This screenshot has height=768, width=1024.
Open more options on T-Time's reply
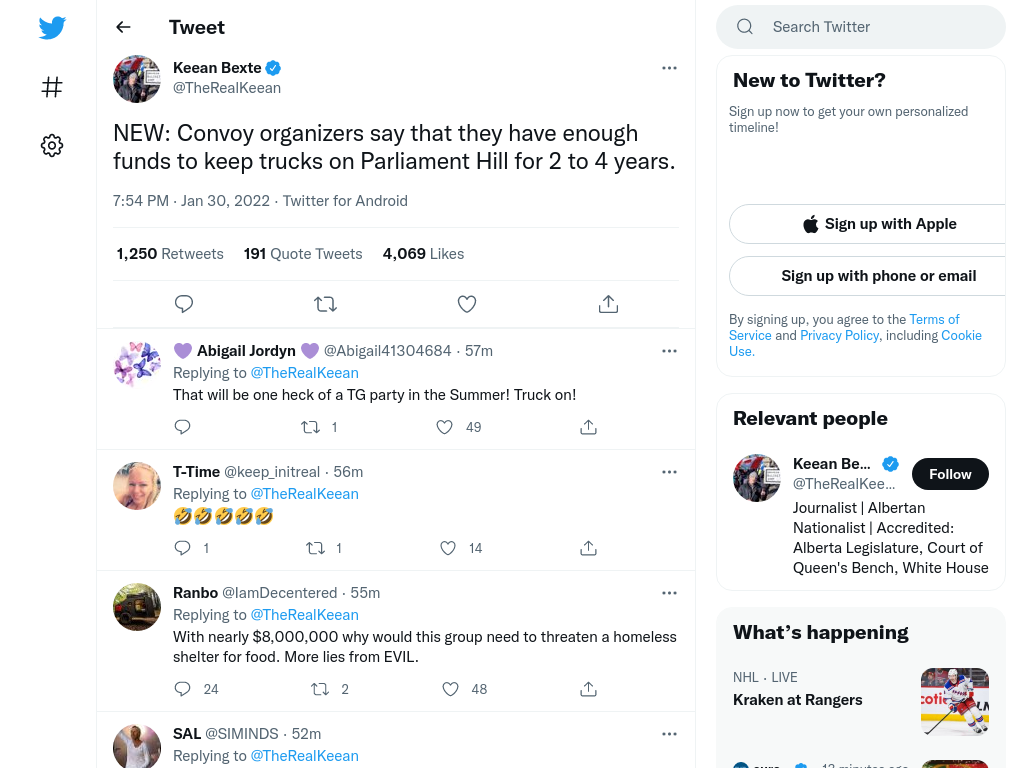pyautogui.click(x=669, y=472)
